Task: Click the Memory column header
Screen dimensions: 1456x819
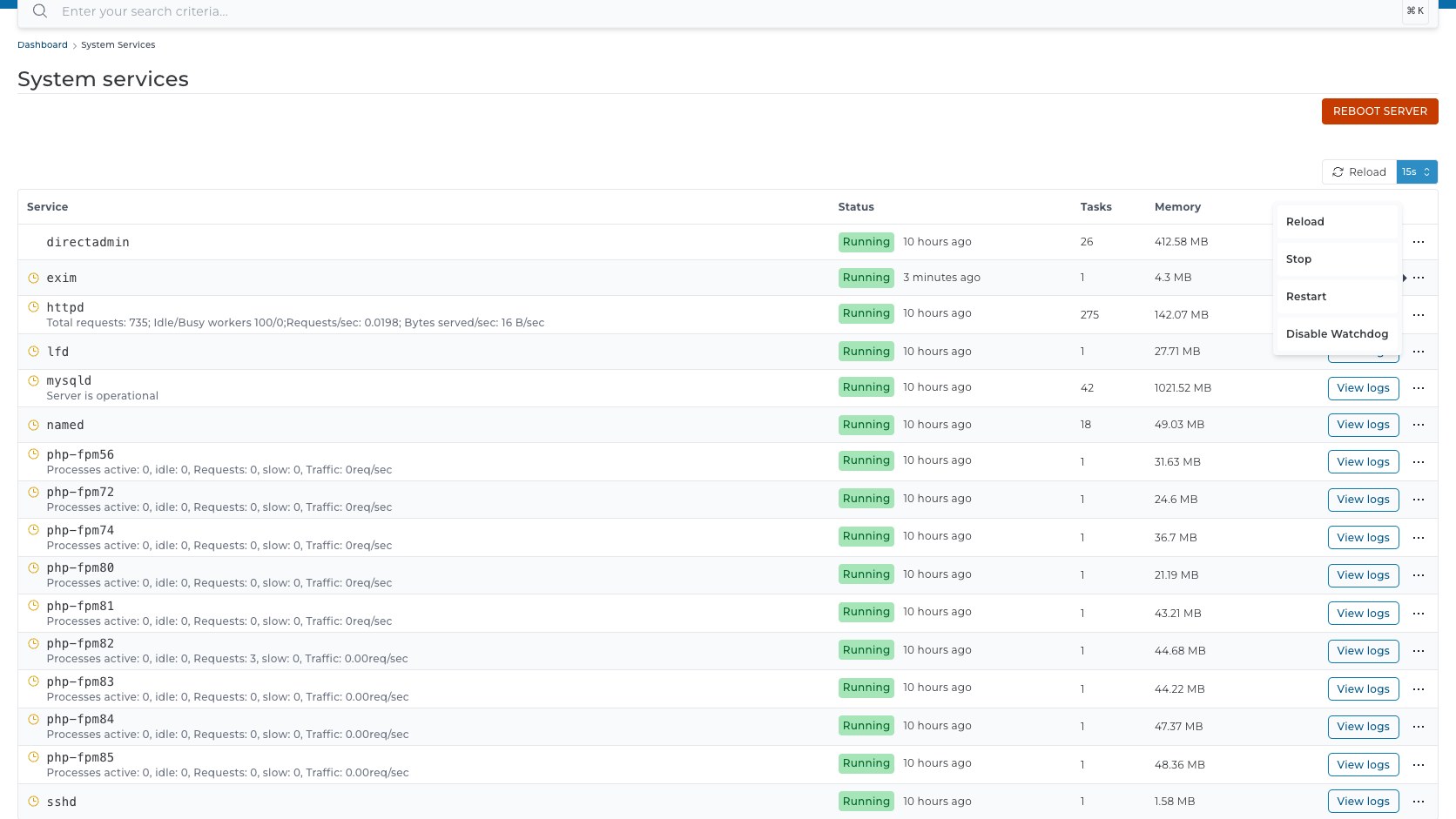Action: 1177,207
